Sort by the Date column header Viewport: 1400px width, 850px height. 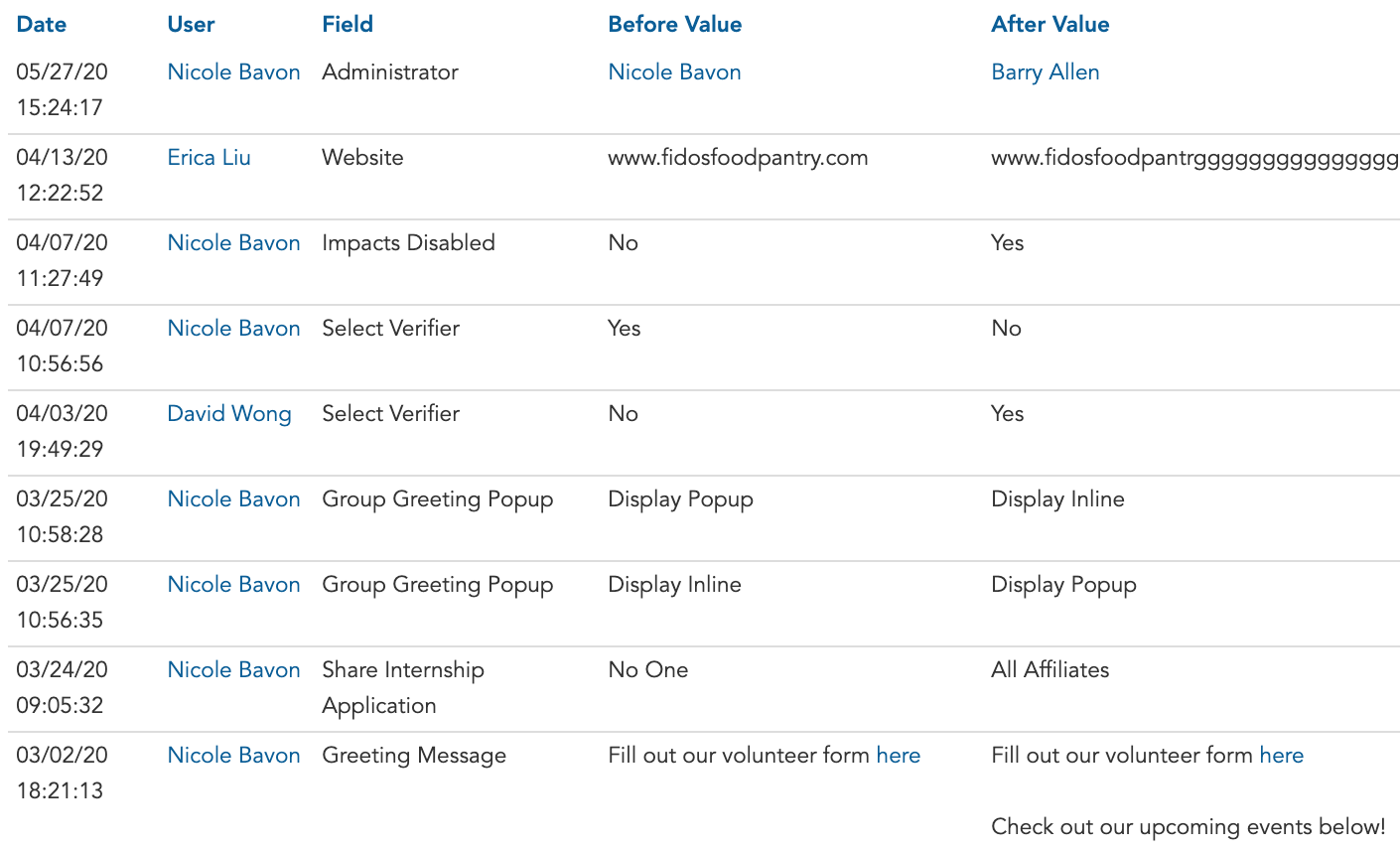coord(42,24)
